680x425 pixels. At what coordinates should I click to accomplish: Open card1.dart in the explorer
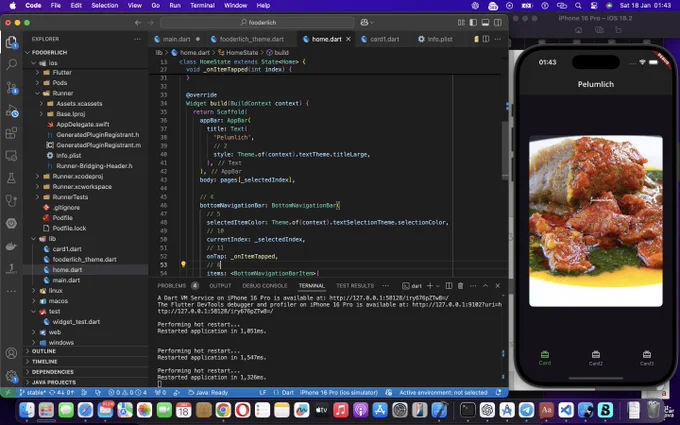pos(67,249)
